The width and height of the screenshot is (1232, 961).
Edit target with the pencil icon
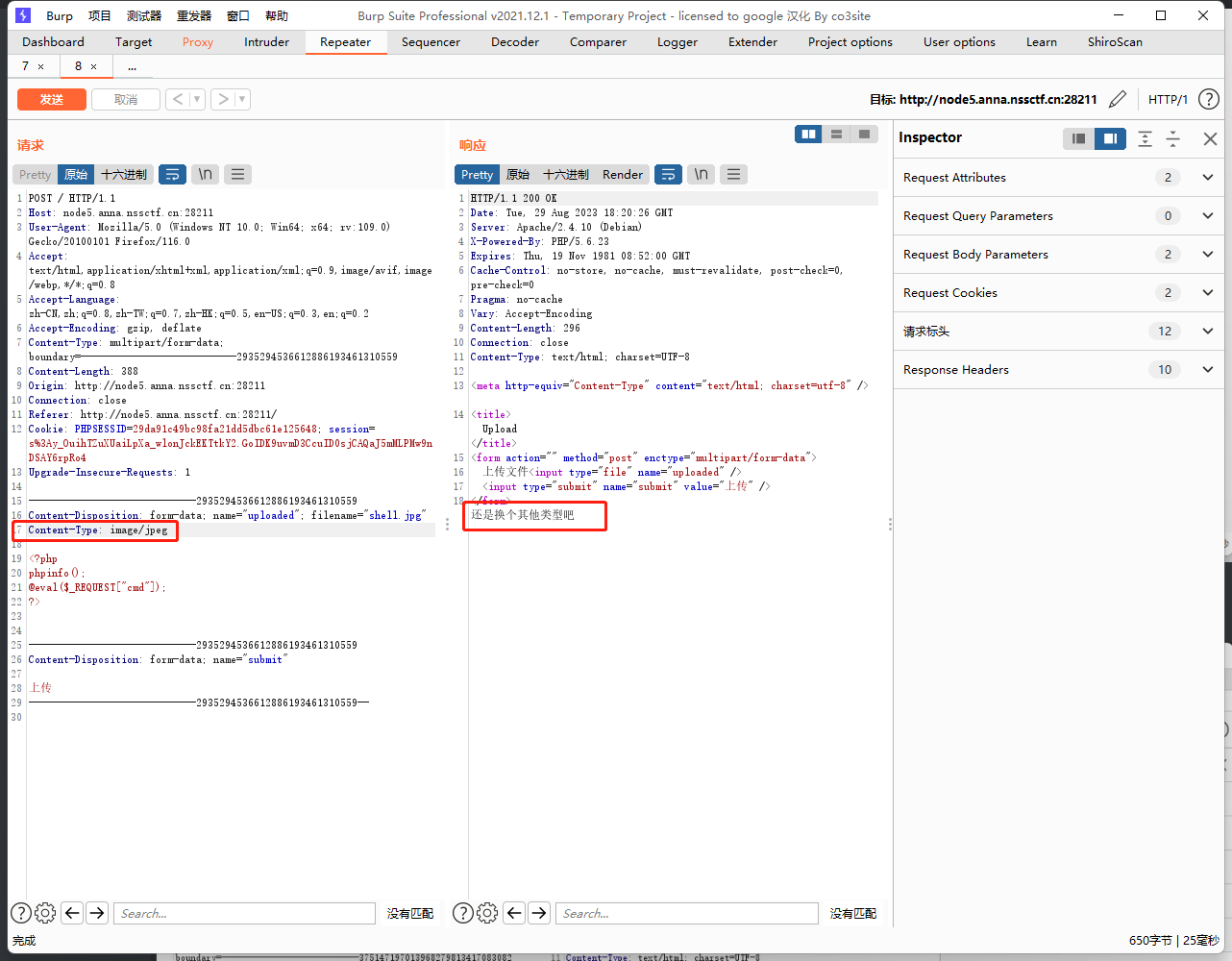(1118, 99)
